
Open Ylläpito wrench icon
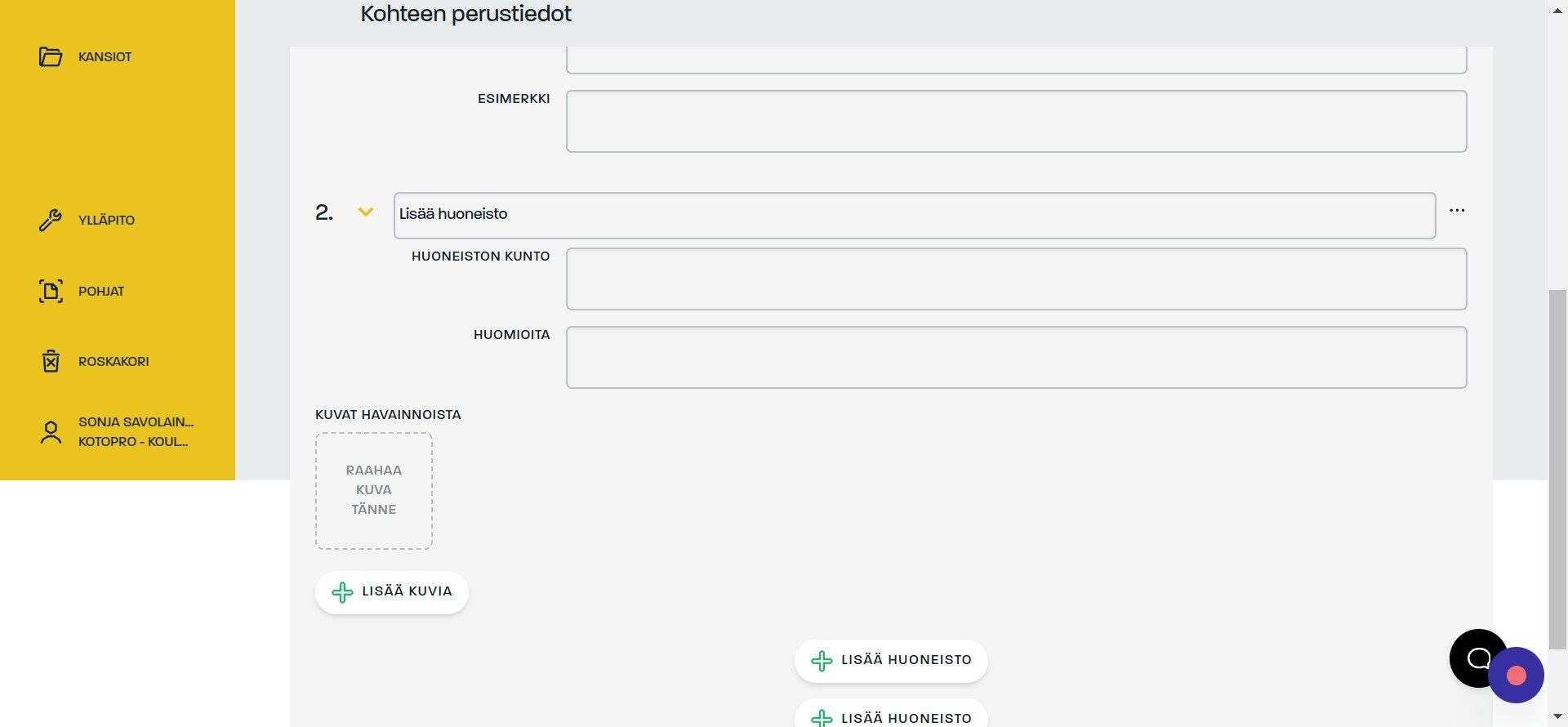pyautogui.click(x=51, y=220)
